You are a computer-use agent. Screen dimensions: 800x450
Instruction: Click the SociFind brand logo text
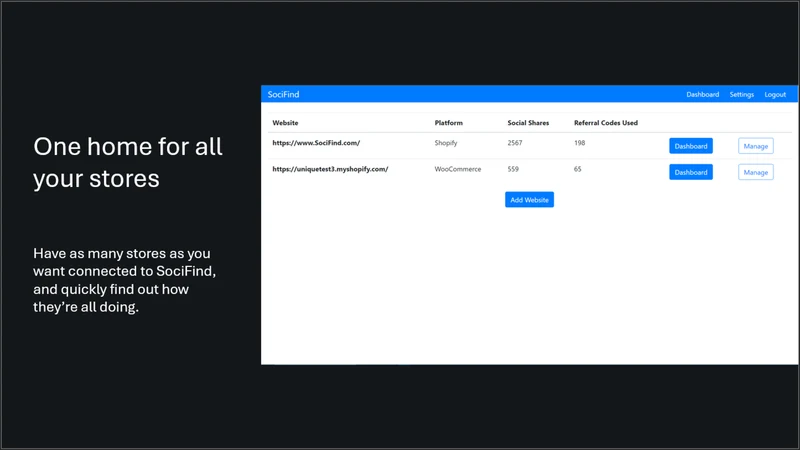coord(283,94)
